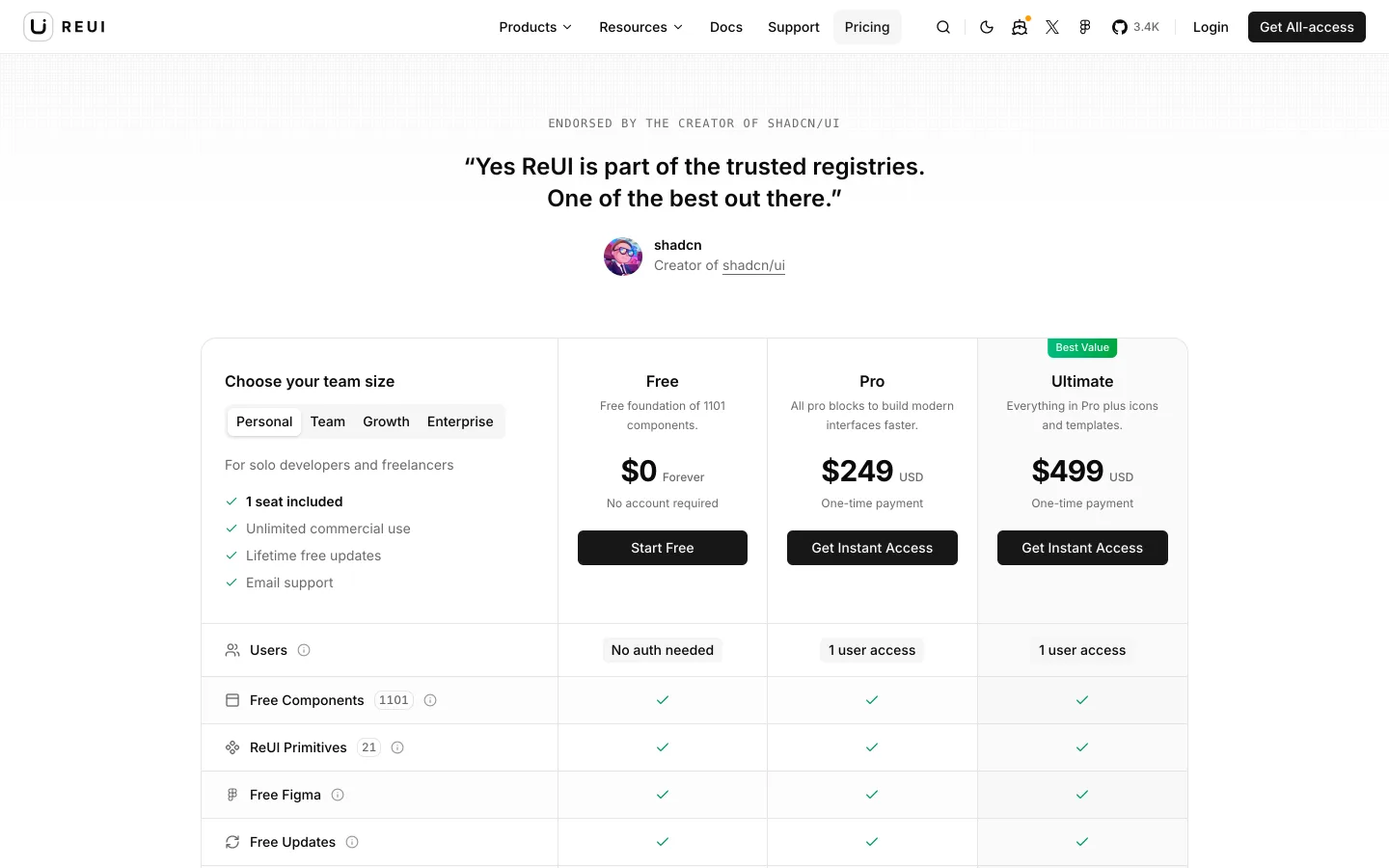The width and height of the screenshot is (1389, 868).
Task: Open the X (Twitter) icon
Action: [x=1052, y=27]
